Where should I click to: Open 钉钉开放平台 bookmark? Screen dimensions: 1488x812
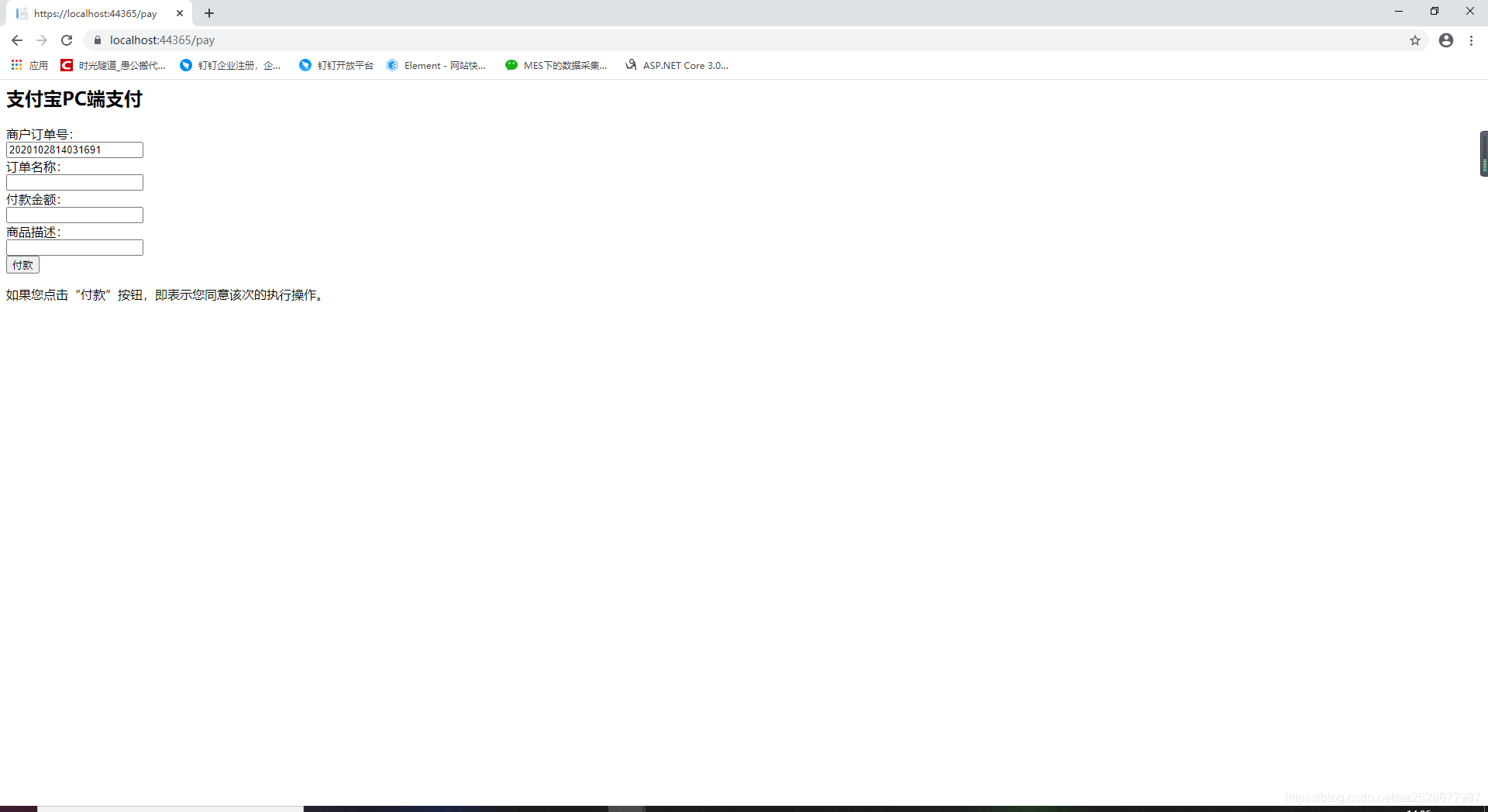click(336, 65)
